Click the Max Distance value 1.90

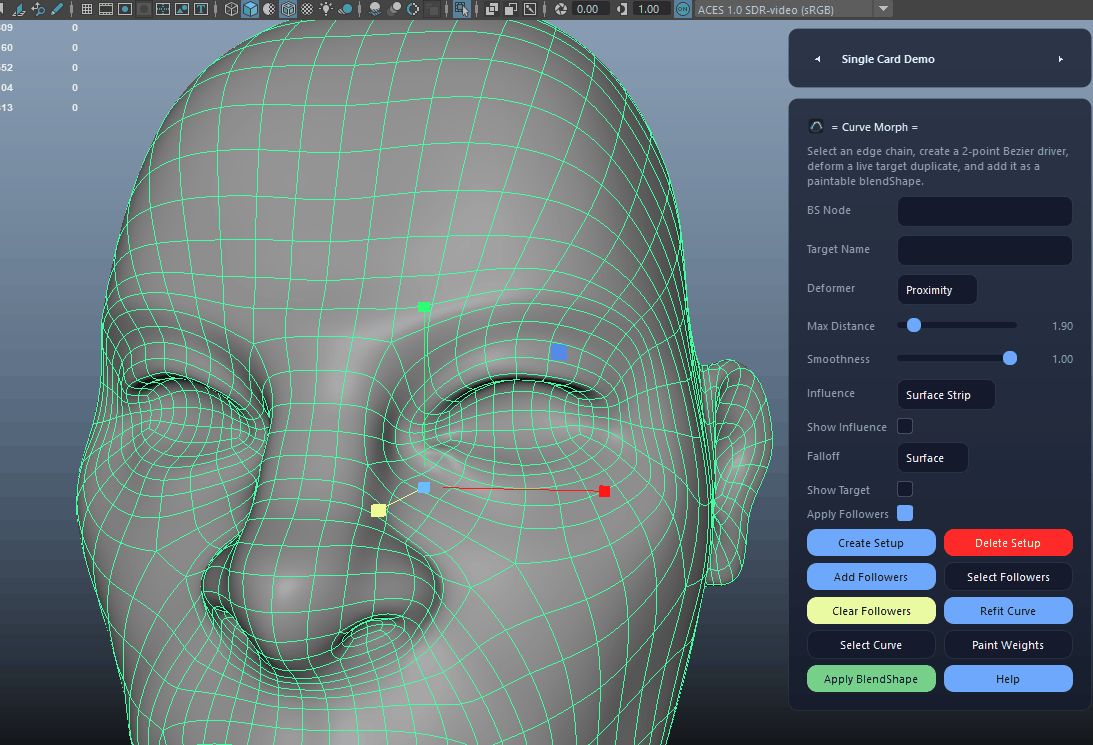click(1062, 326)
